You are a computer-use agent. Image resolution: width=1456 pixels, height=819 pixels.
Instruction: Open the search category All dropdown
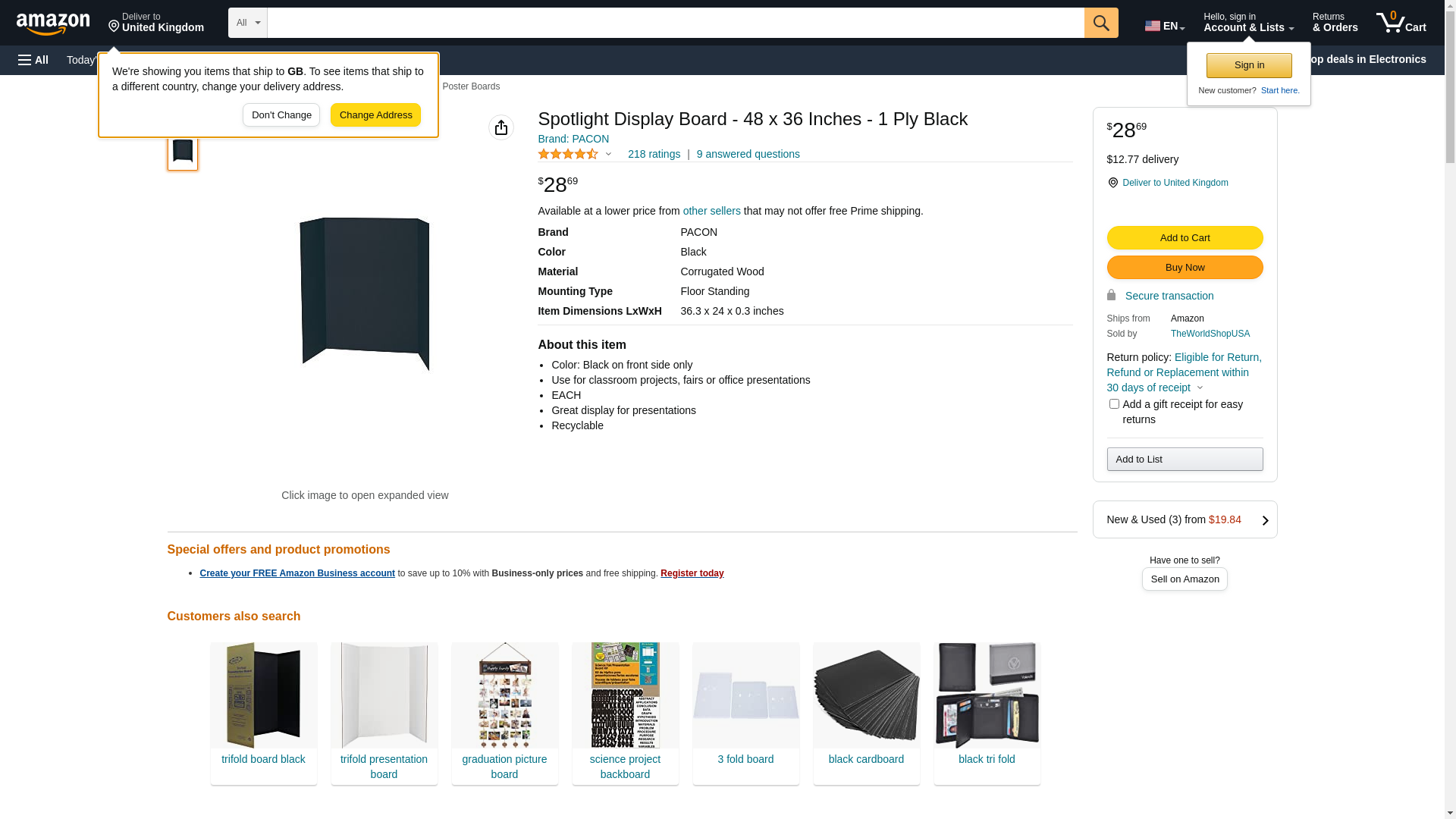248,23
